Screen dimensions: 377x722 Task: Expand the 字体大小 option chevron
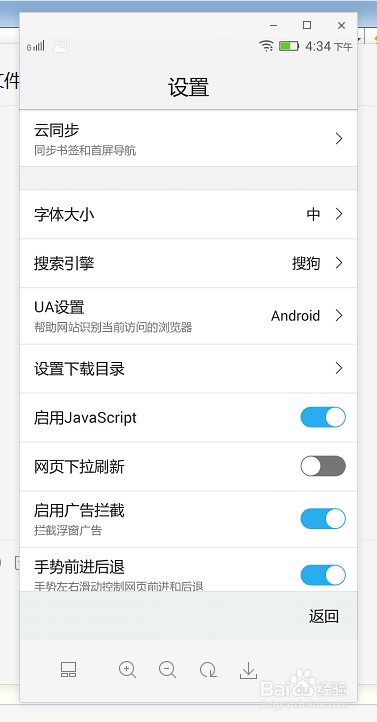(x=339, y=214)
